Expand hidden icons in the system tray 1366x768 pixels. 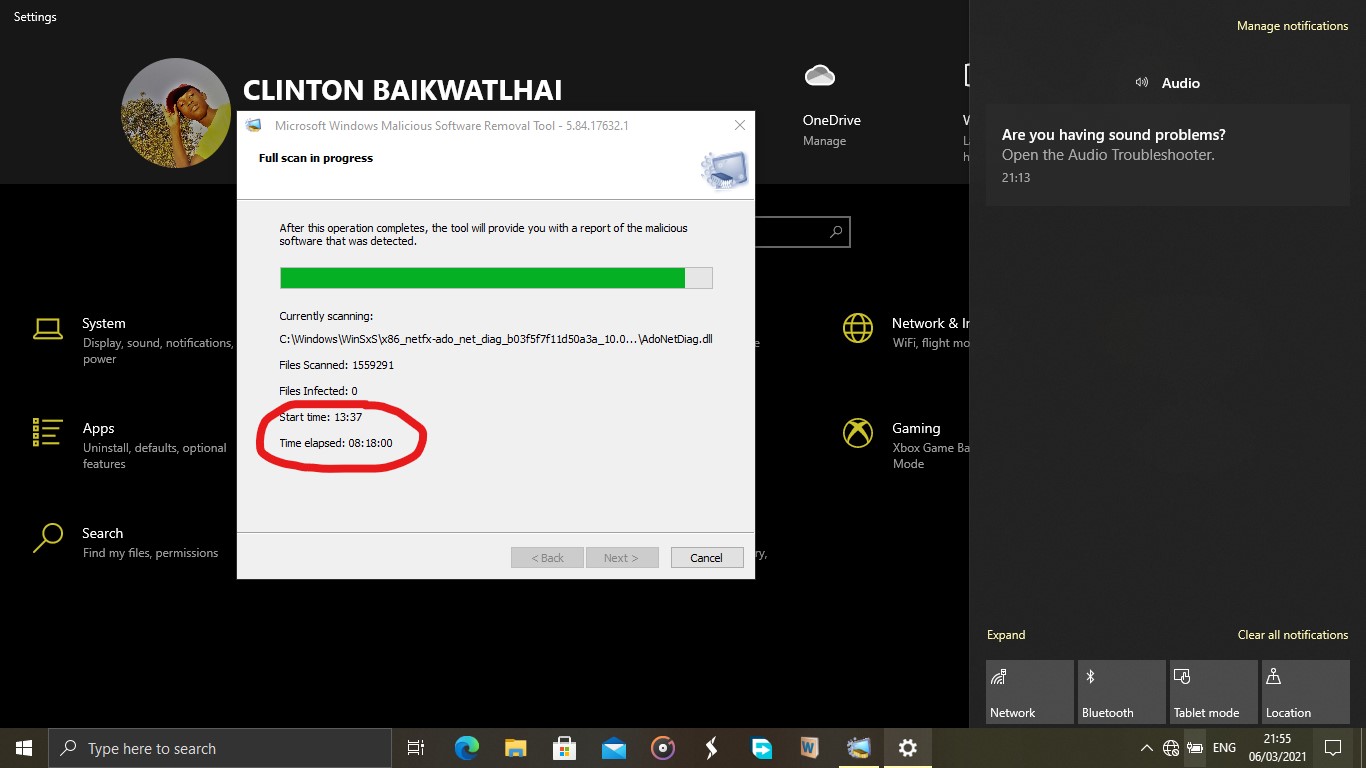[1147, 747]
